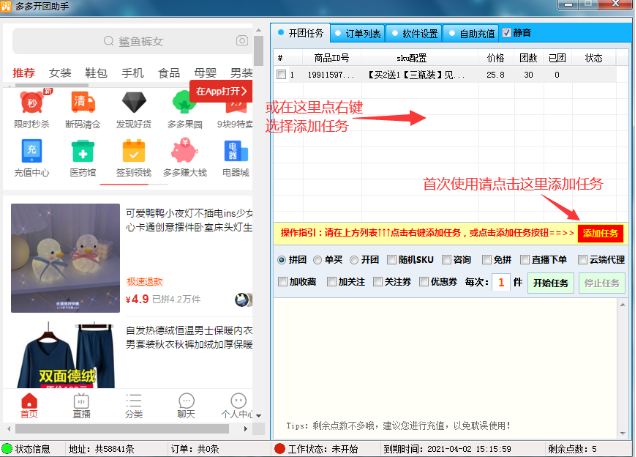Click the duck night light thumbnail
This screenshot has width=636, height=457.
tap(65, 258)
